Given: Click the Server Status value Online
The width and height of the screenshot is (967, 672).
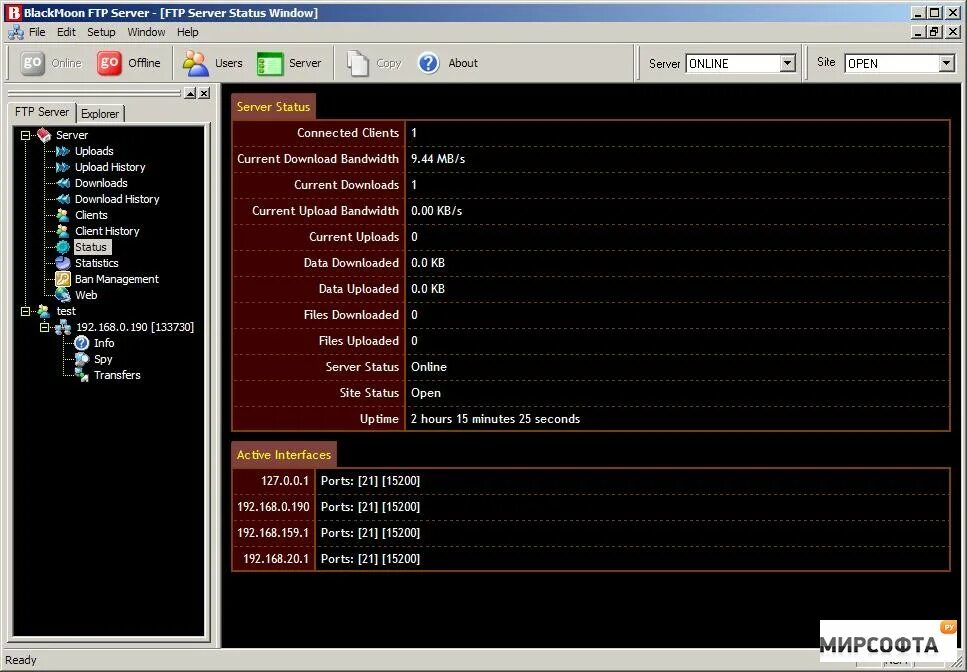Looking at the screenshot, I should 429,367.
